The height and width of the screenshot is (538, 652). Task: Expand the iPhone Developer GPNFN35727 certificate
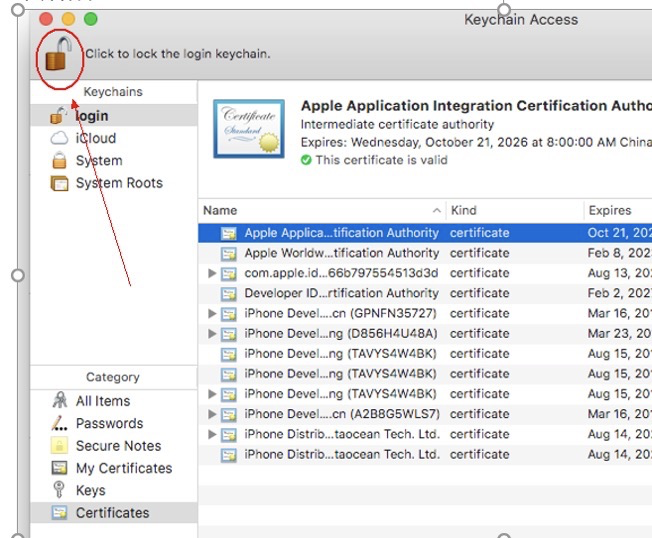pyautogui.click(x=211, y=313)
